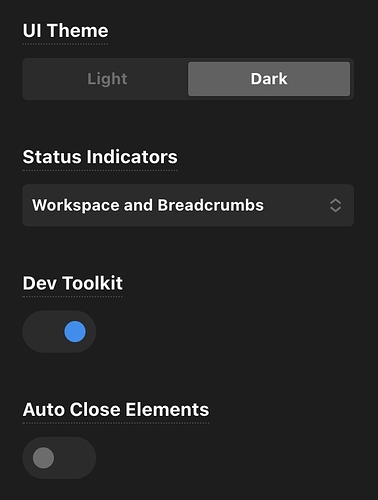Image resolution: width=378 pixels, height=500 pixels.
Task: Enable the Auto Close Elements toggle
Action: pyautogui.click(x=59, y=458)
